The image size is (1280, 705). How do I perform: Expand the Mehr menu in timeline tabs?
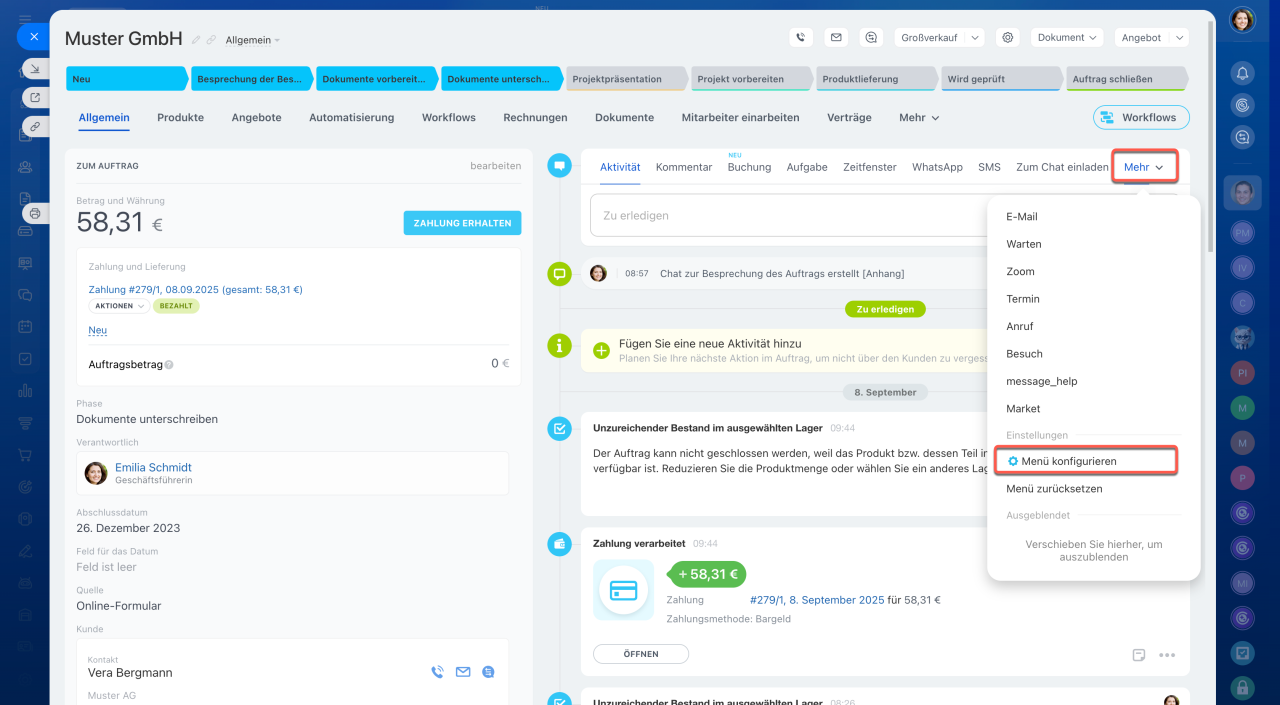(x=1144, y=167)
